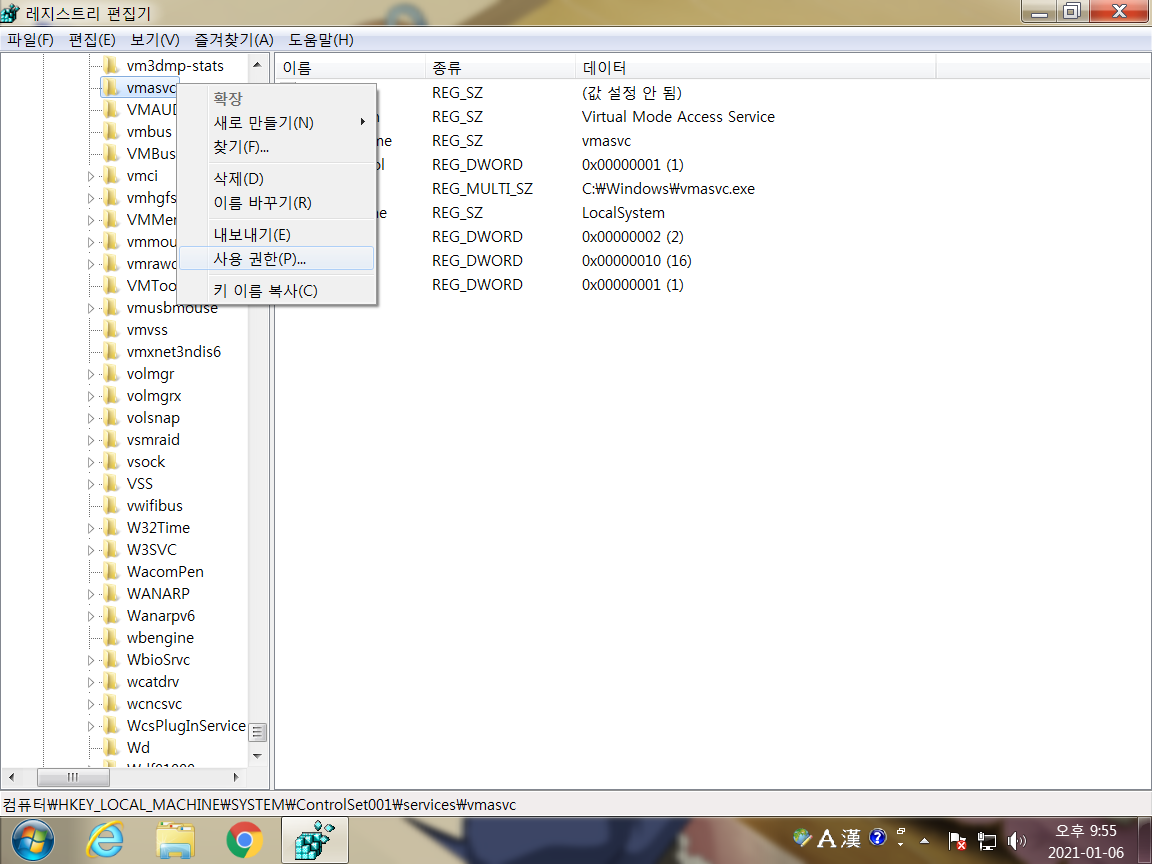
Task: Choose 이름 바꾸기(R) in context menu
Action: coord(276,203)
